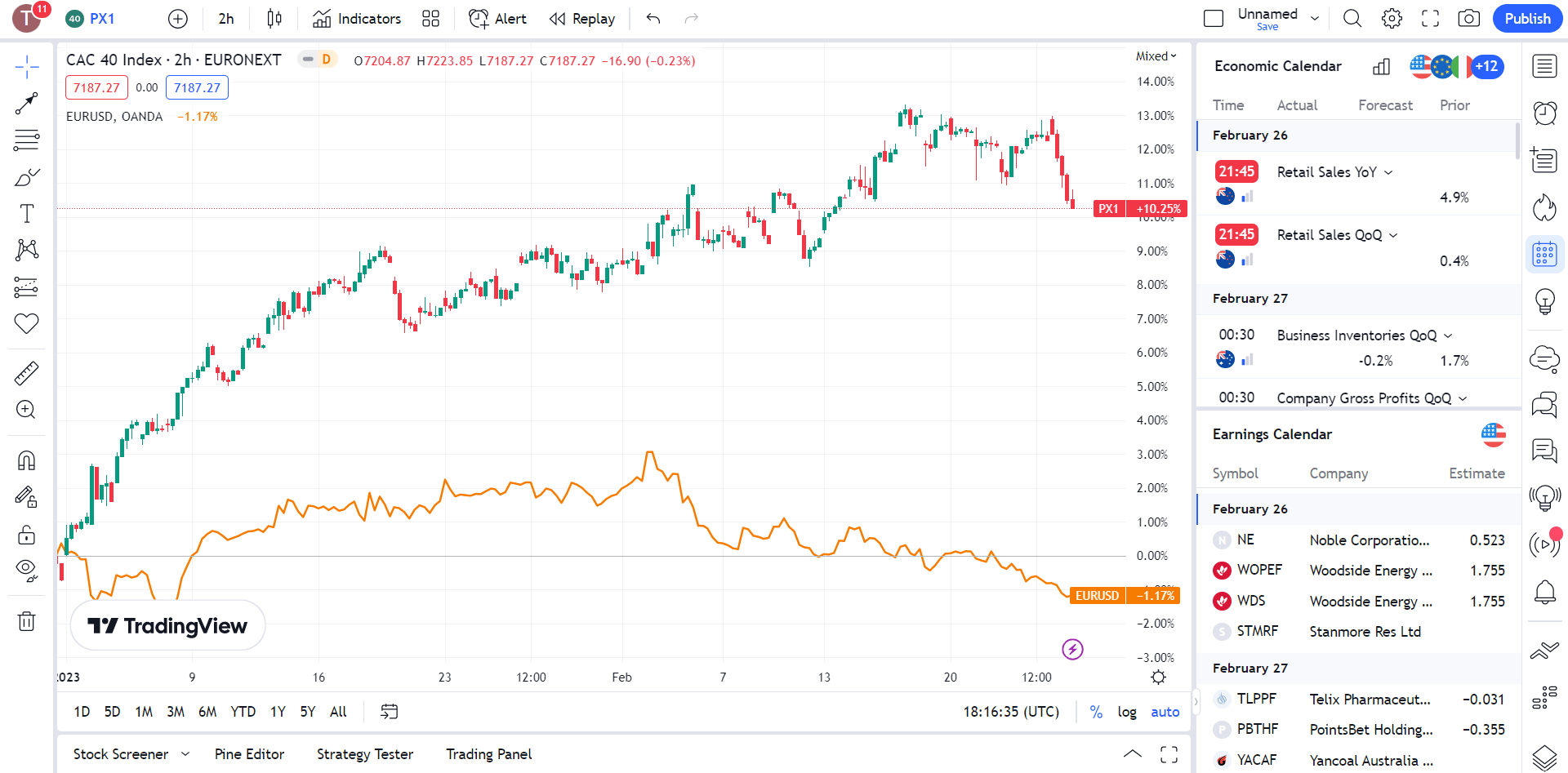Add to favorites with heart icon
Image resolution: width=1568 pixels, height=773 pixels.
[27, 323]
